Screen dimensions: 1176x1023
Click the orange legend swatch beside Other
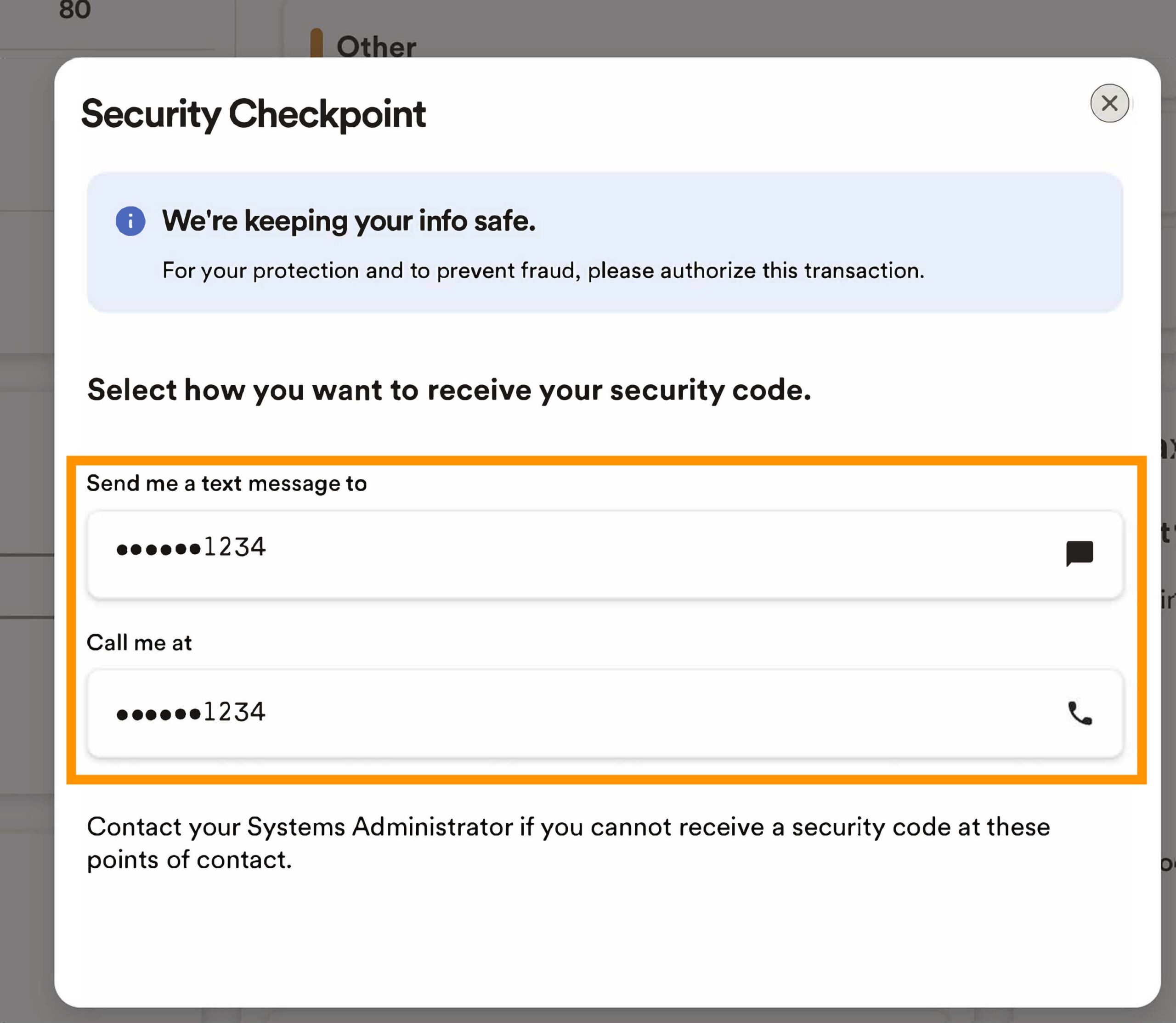(316, 43)
